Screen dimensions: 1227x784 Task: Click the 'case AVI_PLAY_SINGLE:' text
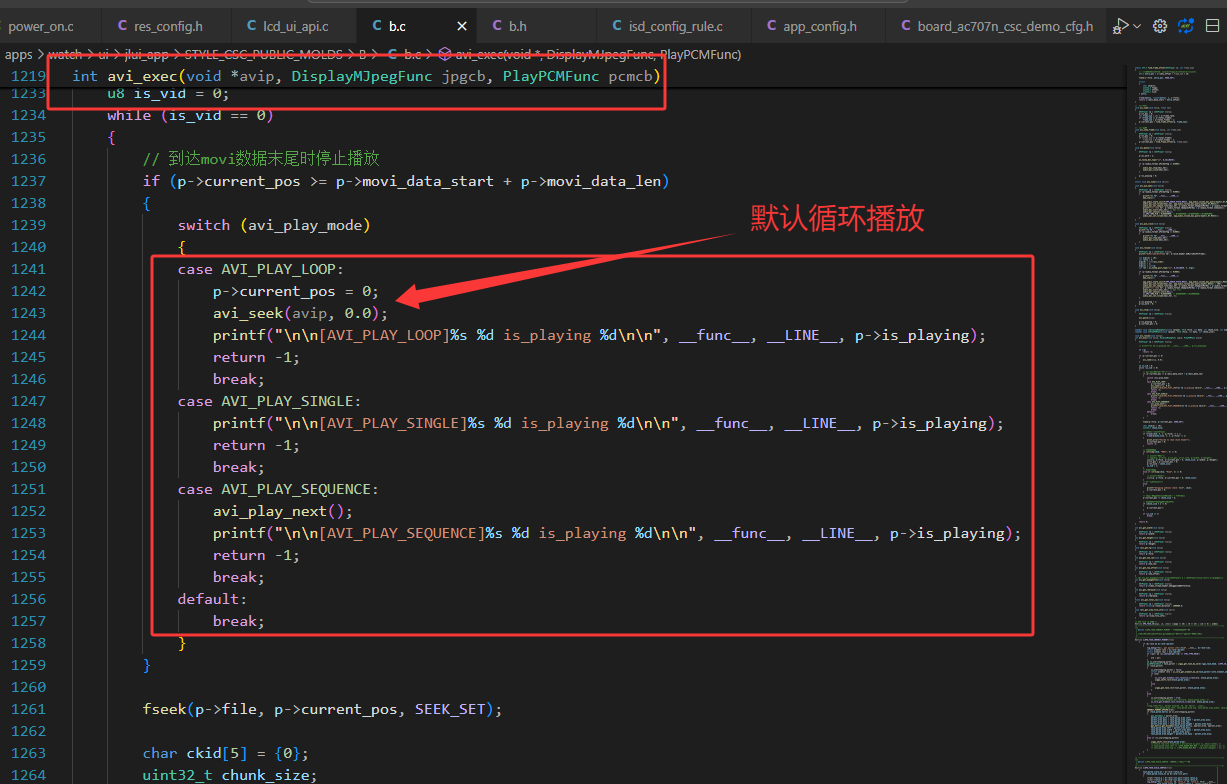[269, 401]
